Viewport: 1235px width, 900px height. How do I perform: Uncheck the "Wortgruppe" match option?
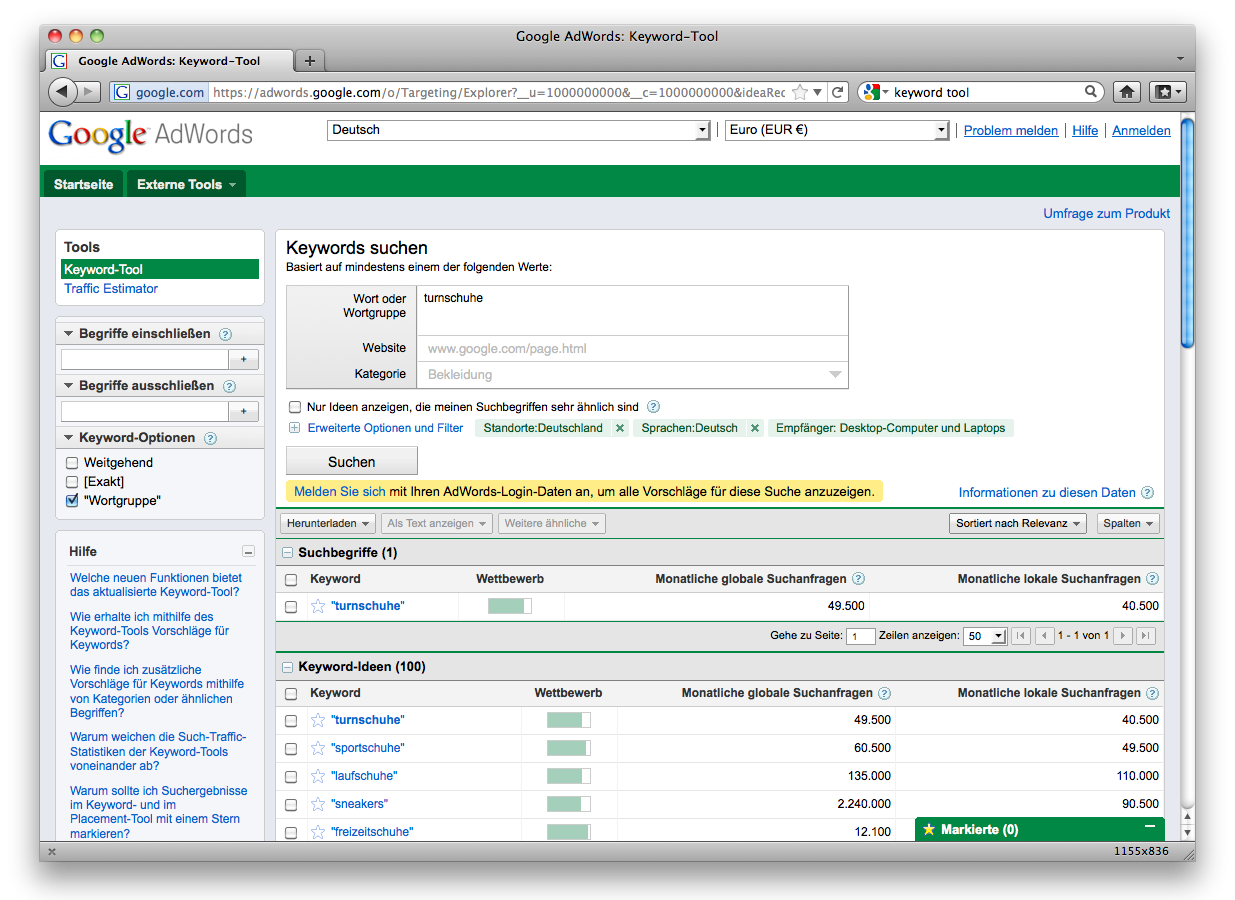72,501
